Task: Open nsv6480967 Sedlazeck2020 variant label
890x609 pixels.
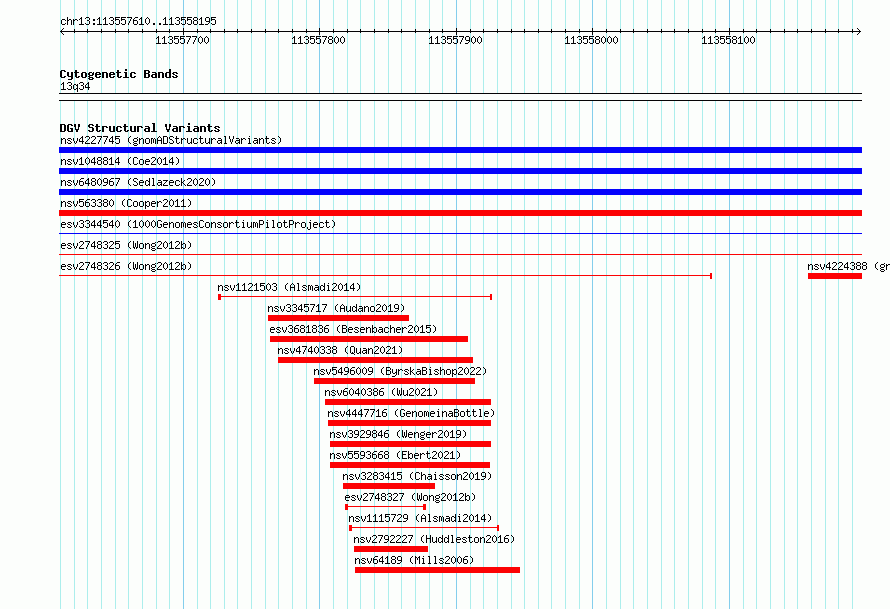Action: coord(138,182)
